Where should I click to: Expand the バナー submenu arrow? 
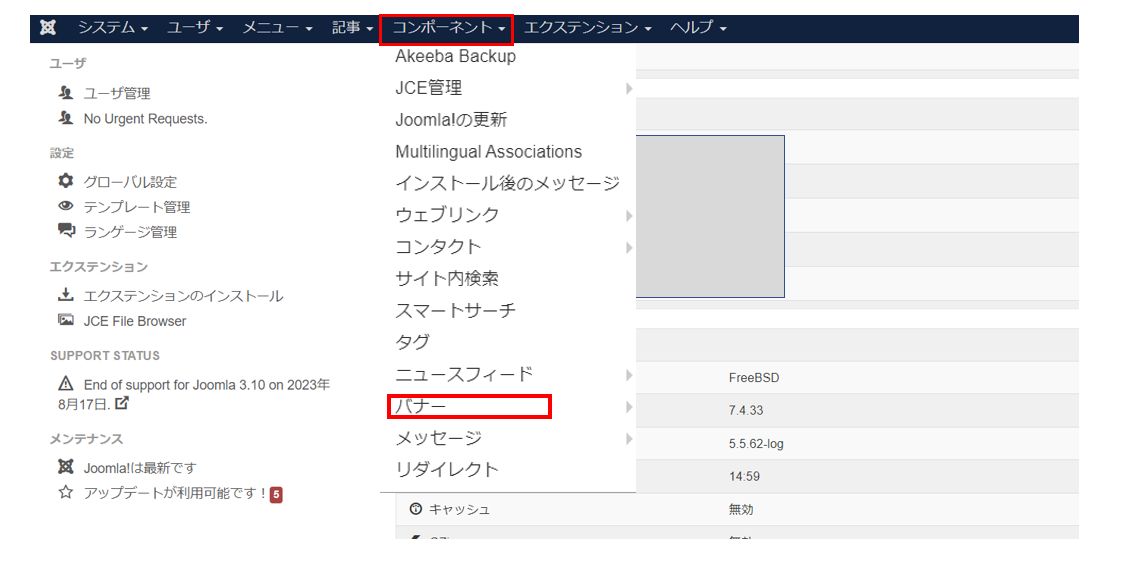click(629, 406)
